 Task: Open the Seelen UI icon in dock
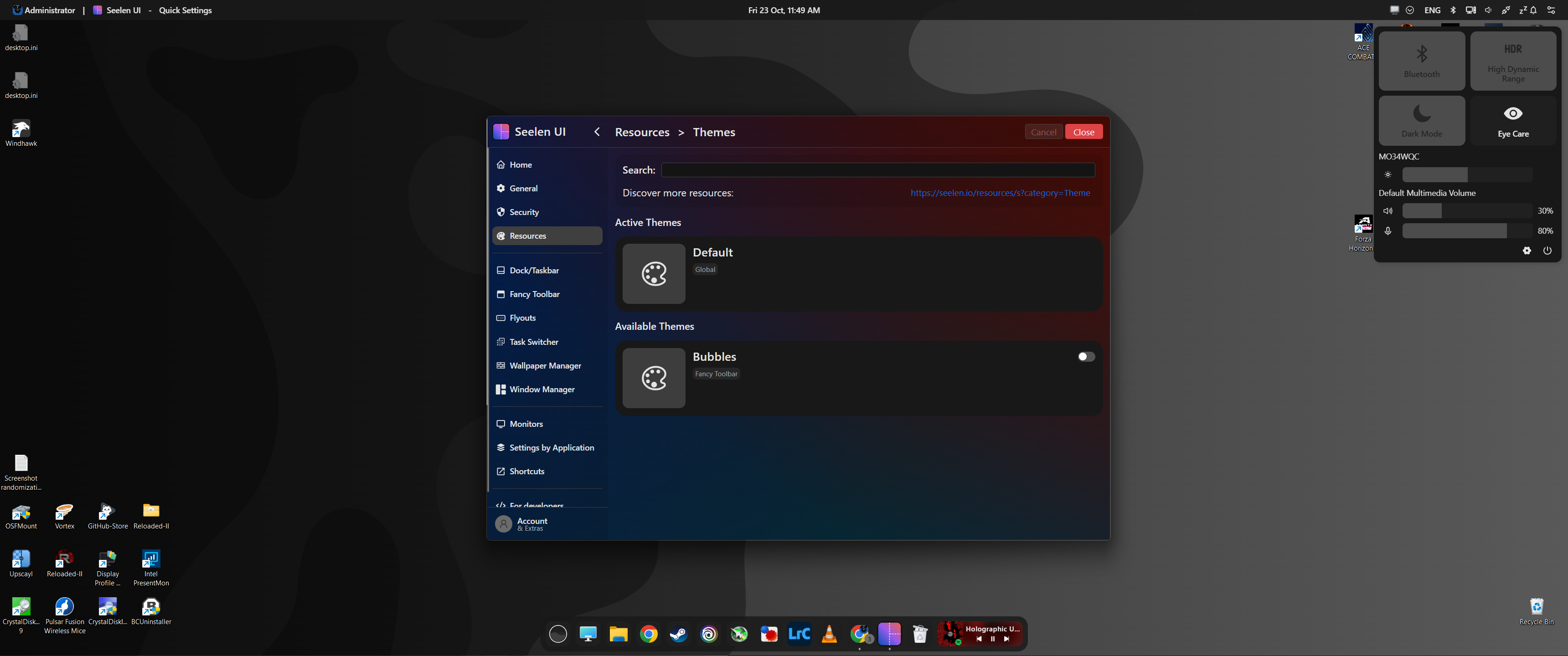889,634
